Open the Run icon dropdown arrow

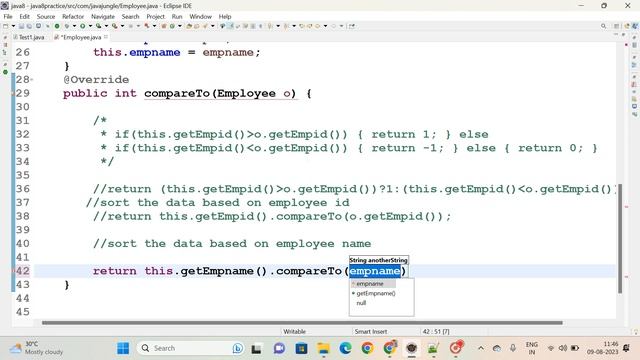(x=90, y=26)
